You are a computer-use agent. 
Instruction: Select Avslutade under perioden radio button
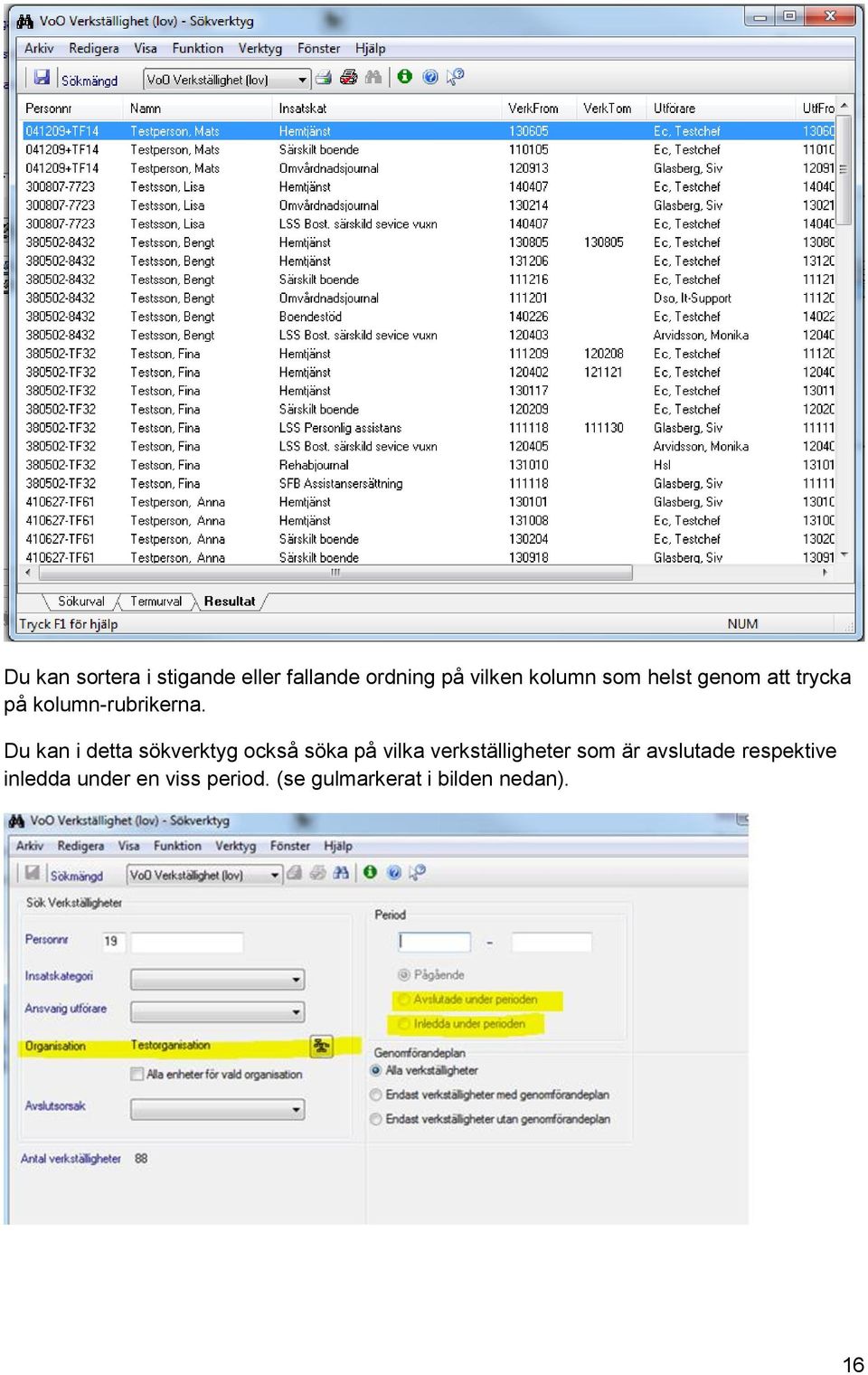click(404, 1000)
